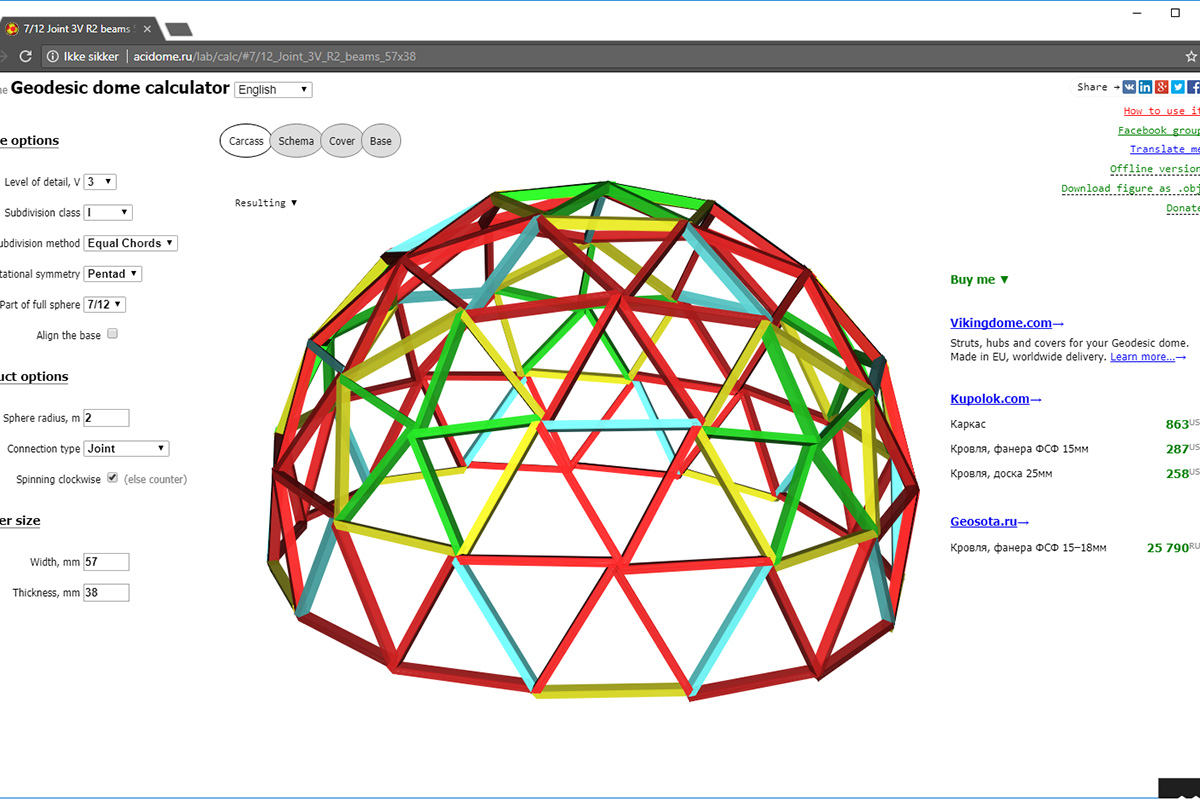Select the Cover tab
The image size is (1200, 800).
pos(342,141)
